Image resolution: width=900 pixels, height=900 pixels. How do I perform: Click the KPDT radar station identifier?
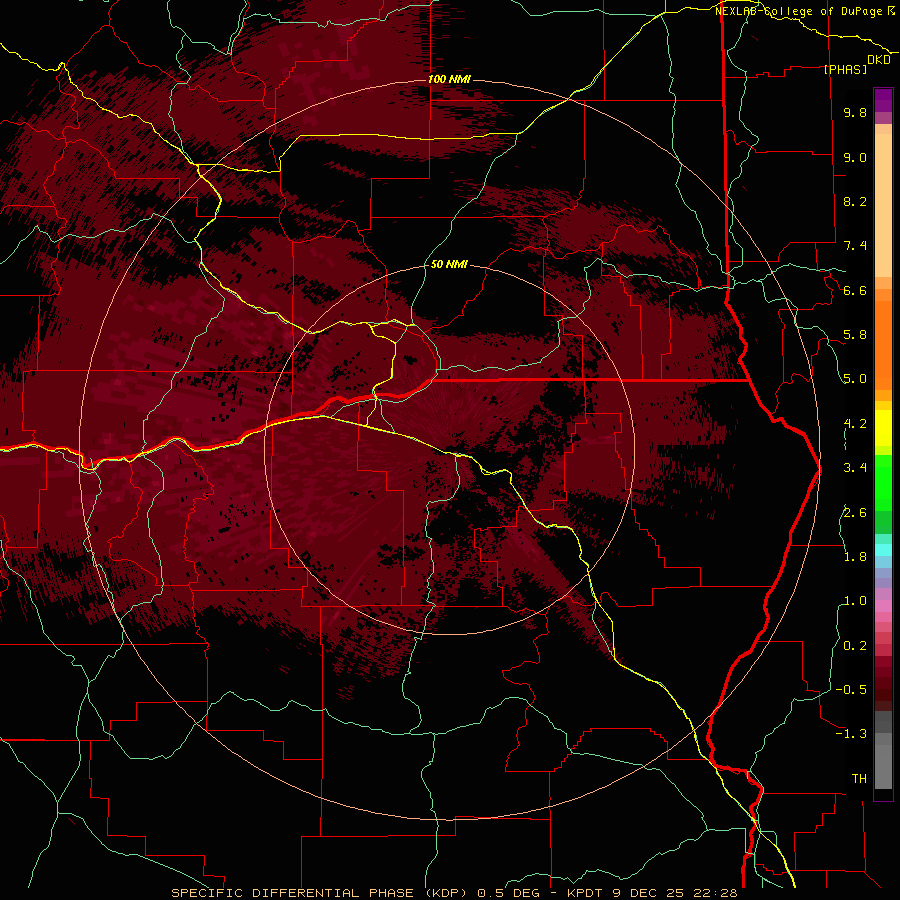pos(586,893)
